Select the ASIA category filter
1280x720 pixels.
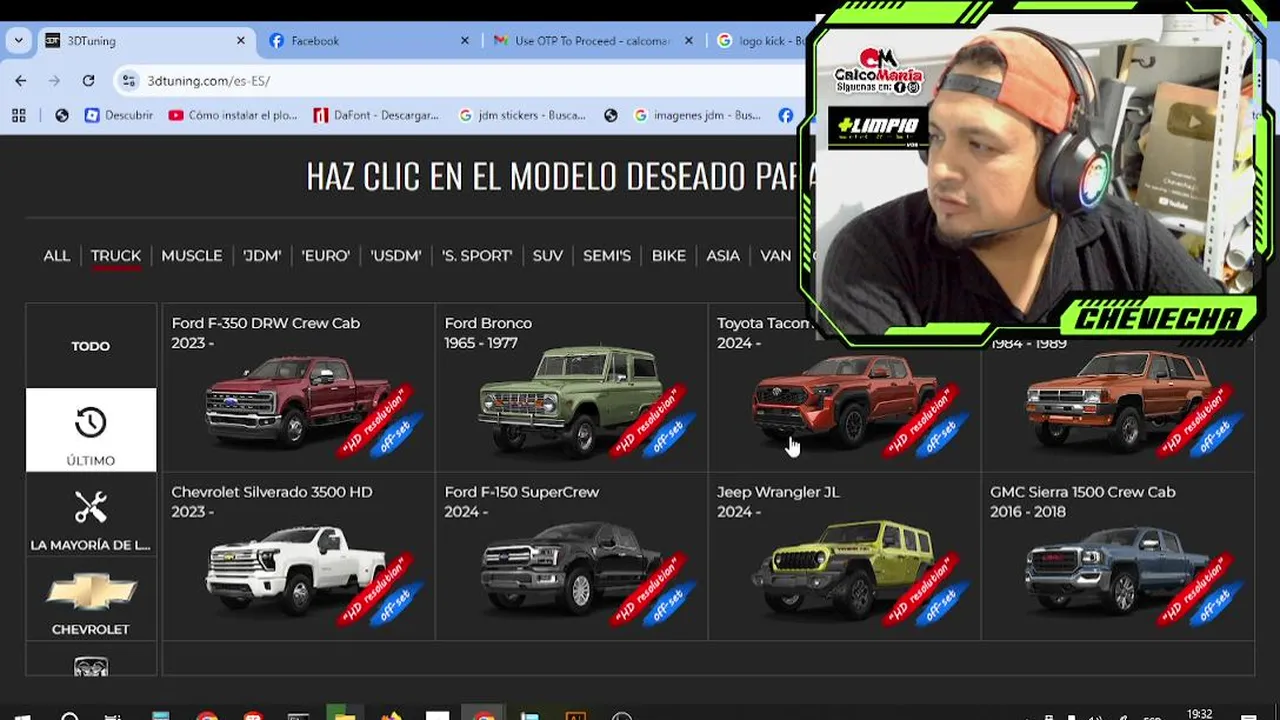[x=723, y=256]
